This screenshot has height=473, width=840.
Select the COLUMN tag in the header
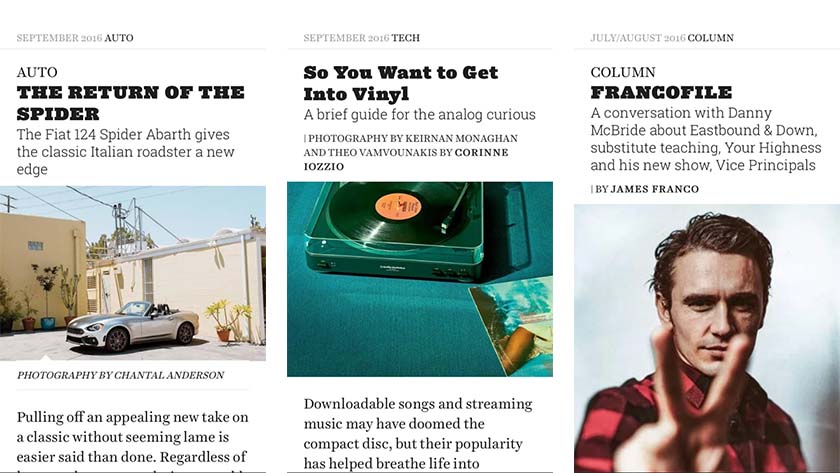(x=710, y=37)
